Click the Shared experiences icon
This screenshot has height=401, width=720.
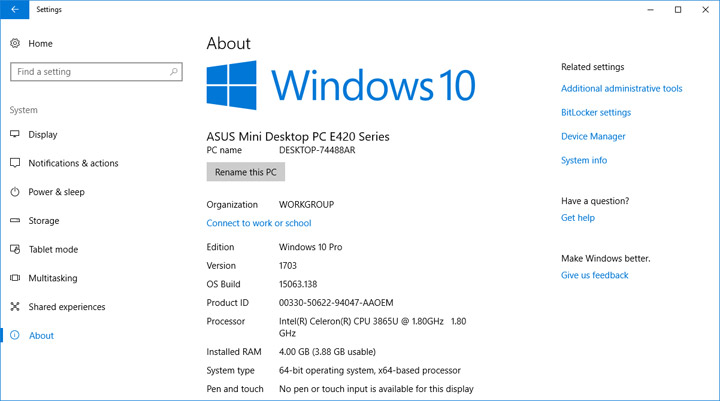coord(15,307)
